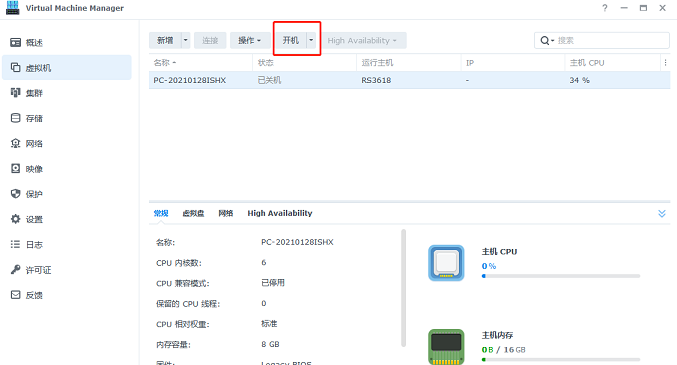Minimize the Virtual Machine Manager window
Viewport: 677px width, 365px height.
(624, 8)
